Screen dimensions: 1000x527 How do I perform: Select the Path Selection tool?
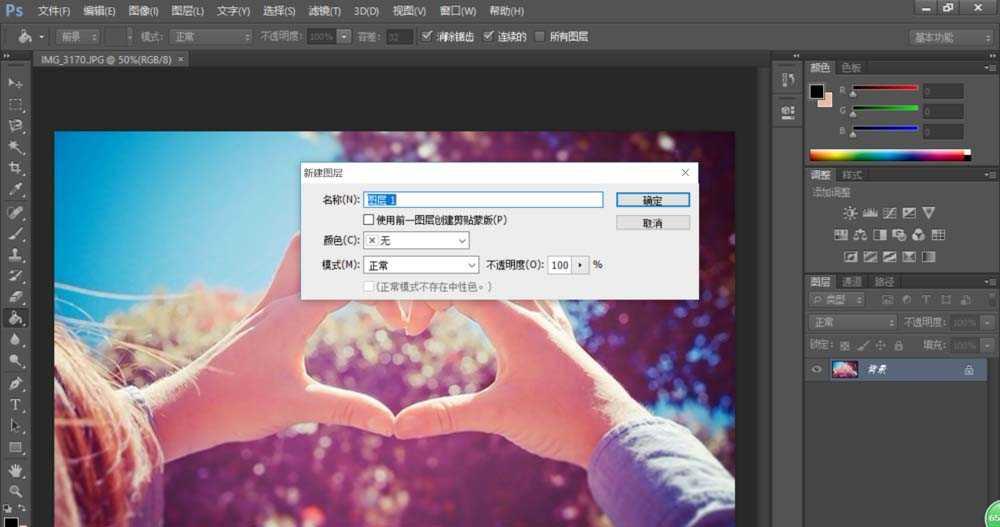(x=15, y=426)
